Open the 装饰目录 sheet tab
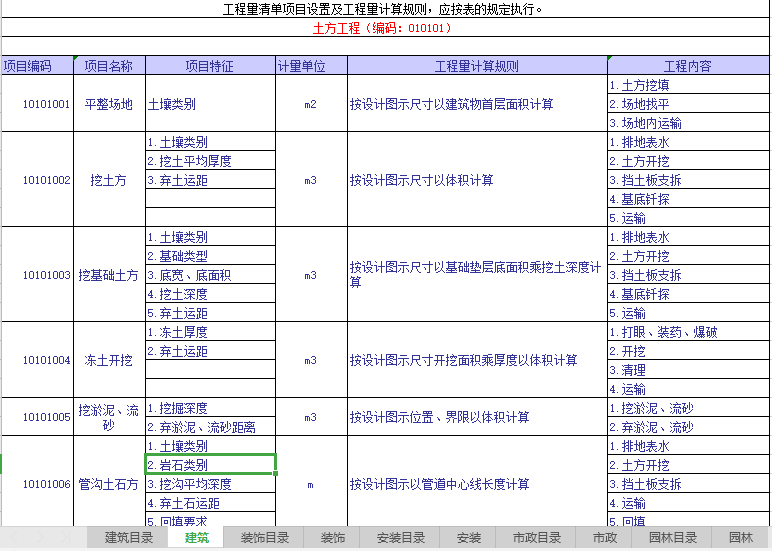Screen dimensions: 772x551 pyautogui.click(x=263, y=538)
